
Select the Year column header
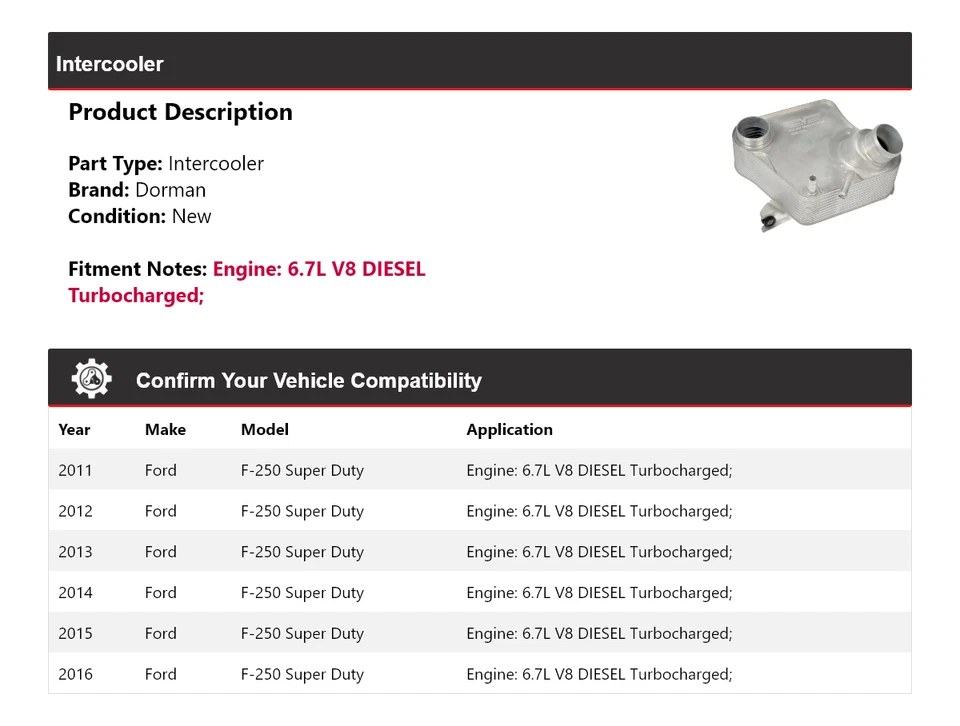[74, 430]
